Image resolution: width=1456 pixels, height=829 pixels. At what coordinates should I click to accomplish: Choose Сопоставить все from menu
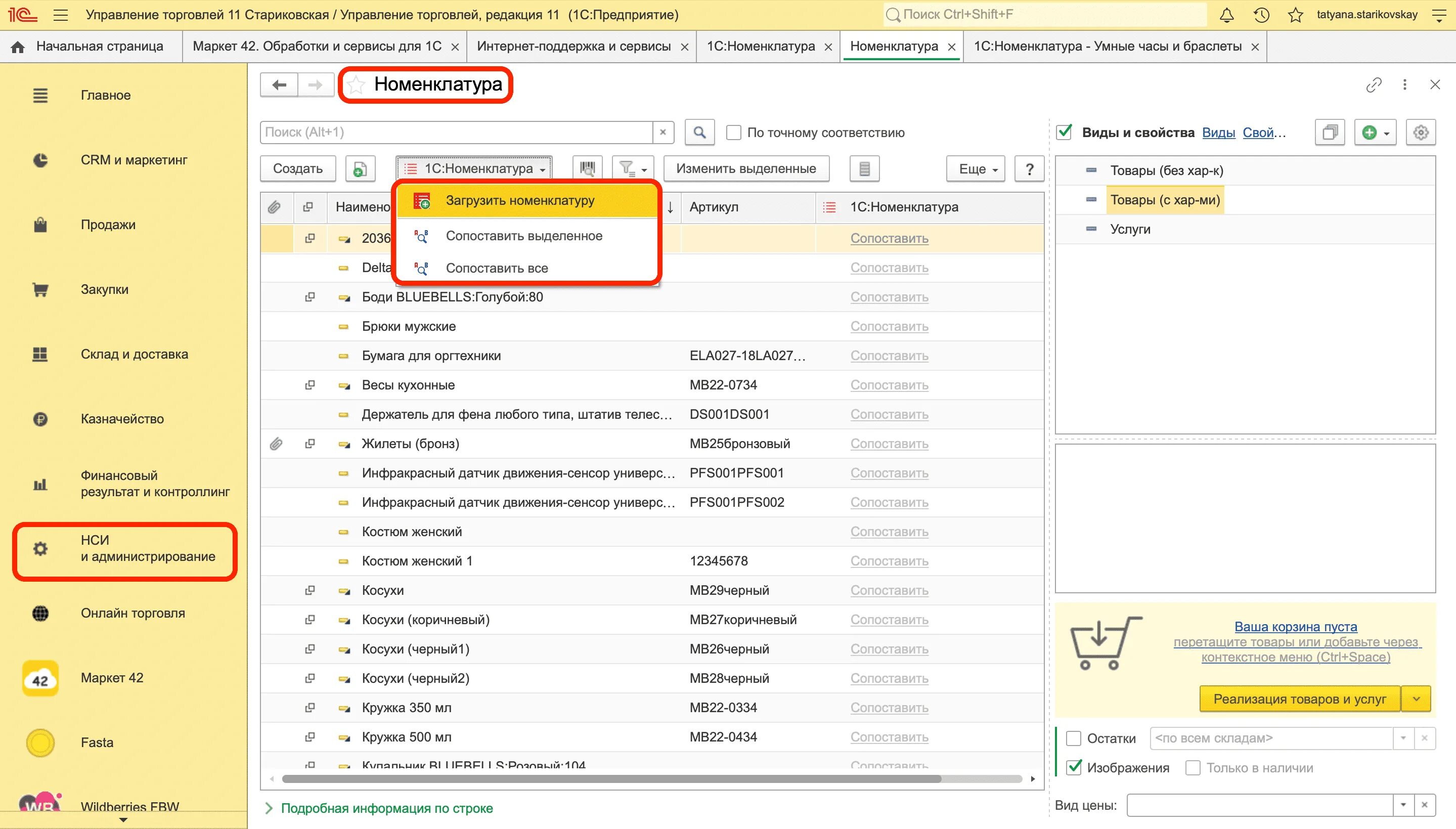pos(526,268)
